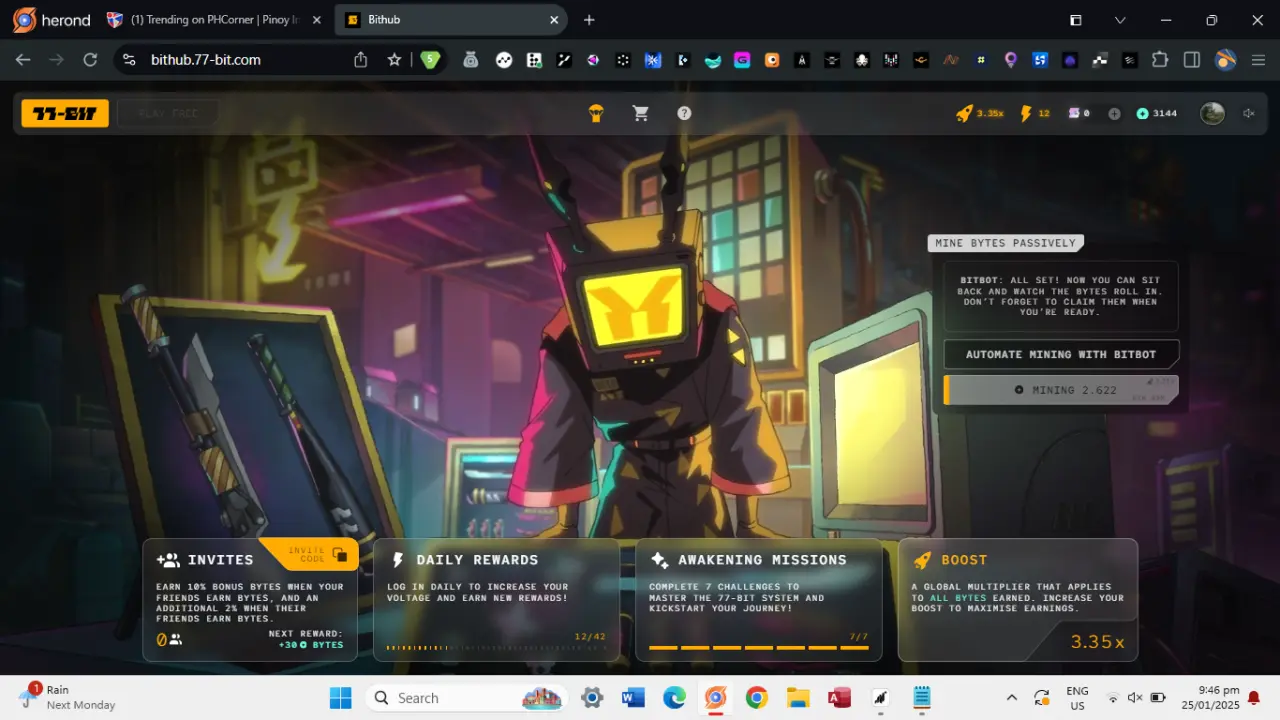Click the Awakening Missions 7/7 progress bar
1280x720 pixels.
[759, 648]
